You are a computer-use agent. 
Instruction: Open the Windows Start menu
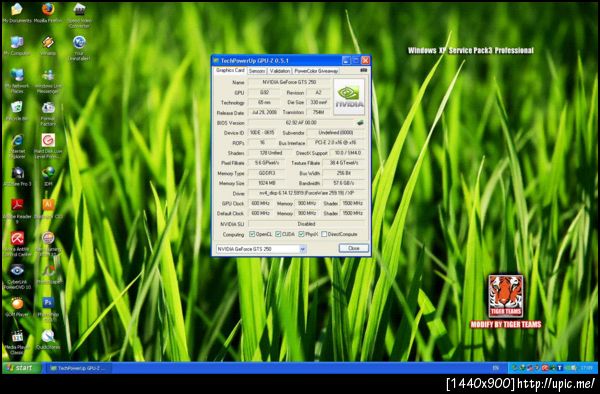coord(22,368)
